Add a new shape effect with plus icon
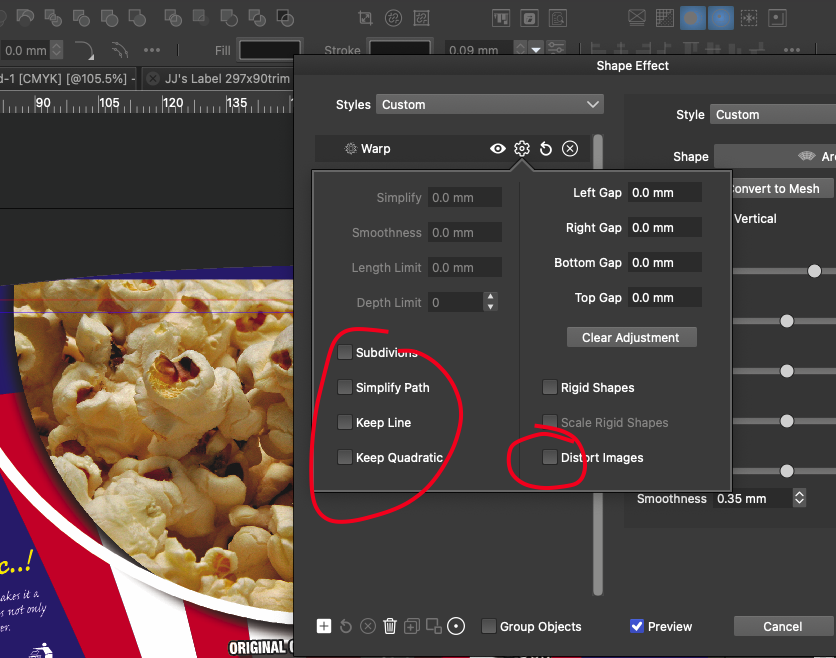Viewport: 836px width, 658px height. pyautogui.click(x=324, y=626)
